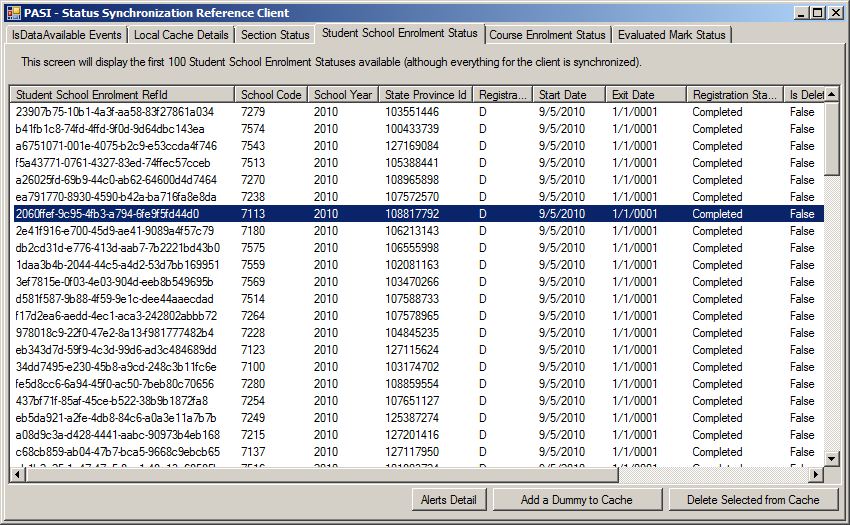
Task: Click the vertical scrollbar down arrow
Action: coord(831,458)
